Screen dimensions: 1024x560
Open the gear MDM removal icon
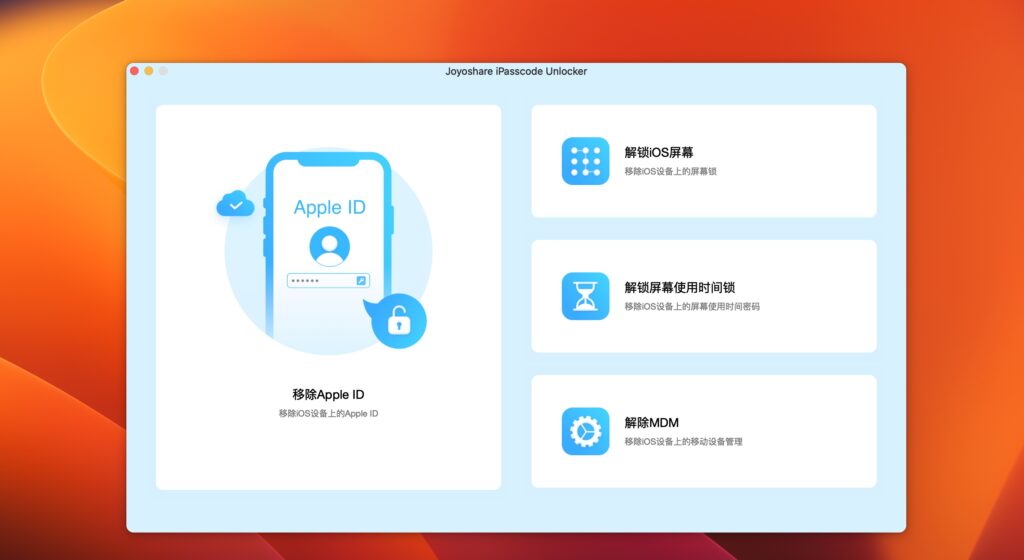click(x=585, y=431)
